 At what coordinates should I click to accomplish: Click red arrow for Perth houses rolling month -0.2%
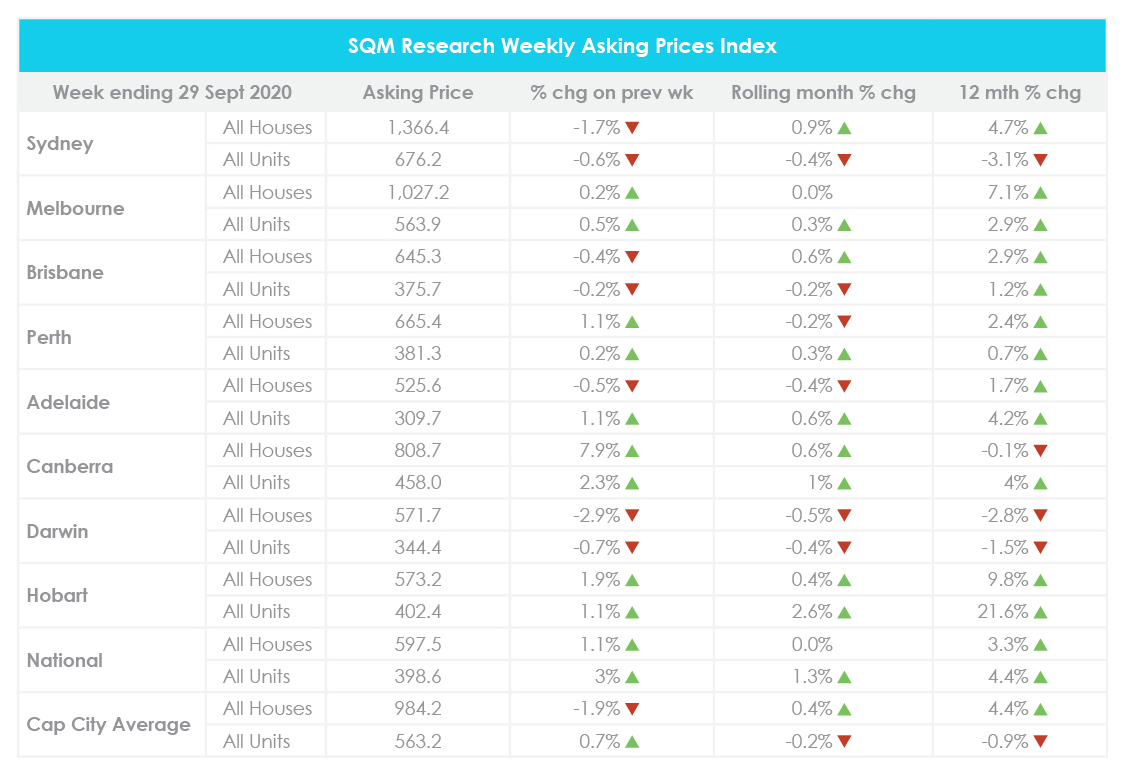844,322
